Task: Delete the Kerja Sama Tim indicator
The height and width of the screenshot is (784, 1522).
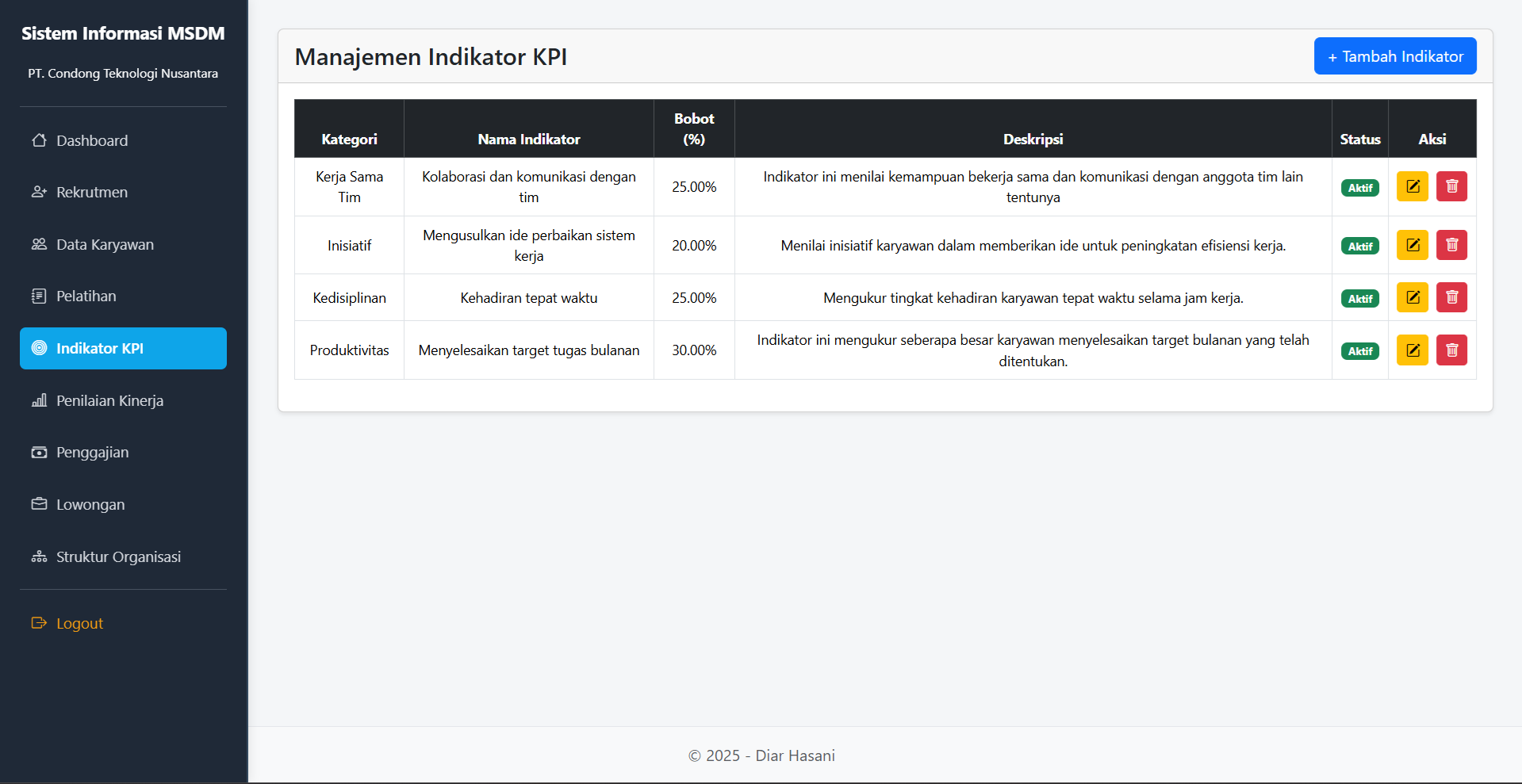Action: click(x=1451, y=186)
